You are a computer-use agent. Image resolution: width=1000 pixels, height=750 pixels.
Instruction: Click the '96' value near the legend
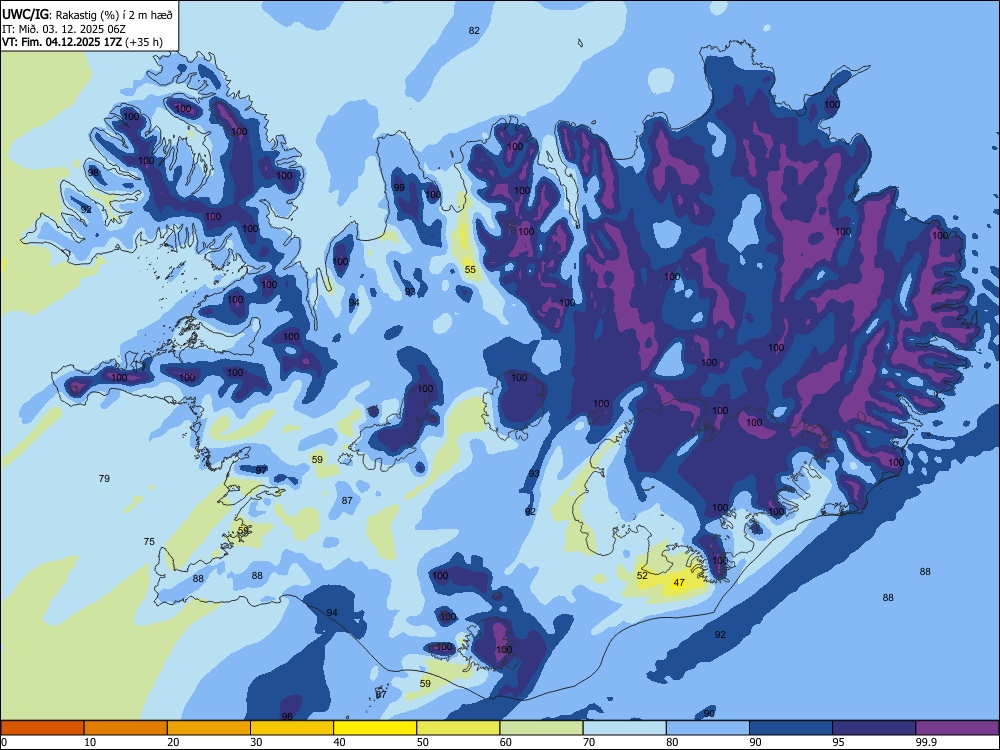point(287,717)
